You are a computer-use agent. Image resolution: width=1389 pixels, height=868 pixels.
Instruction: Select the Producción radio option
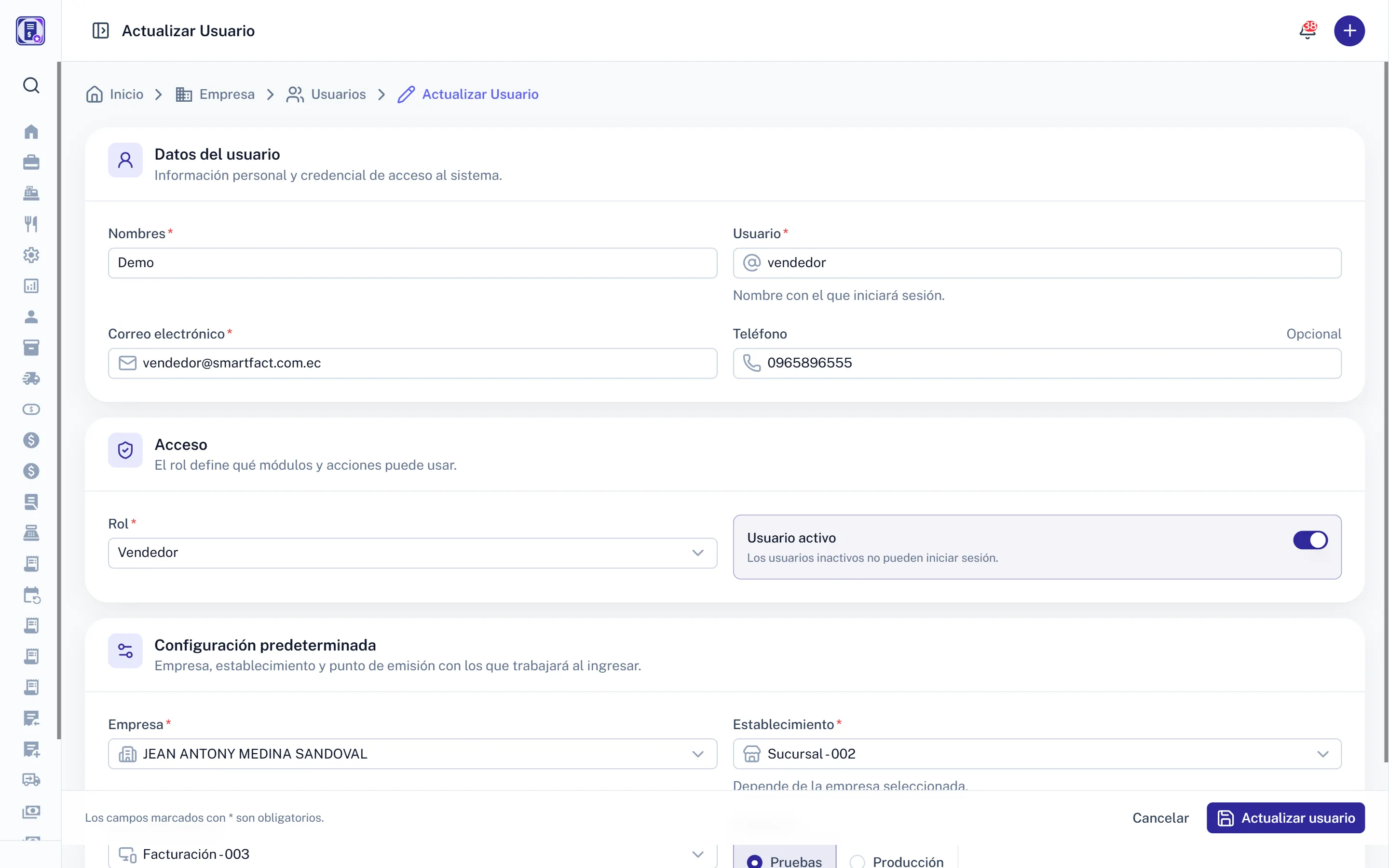897,861
